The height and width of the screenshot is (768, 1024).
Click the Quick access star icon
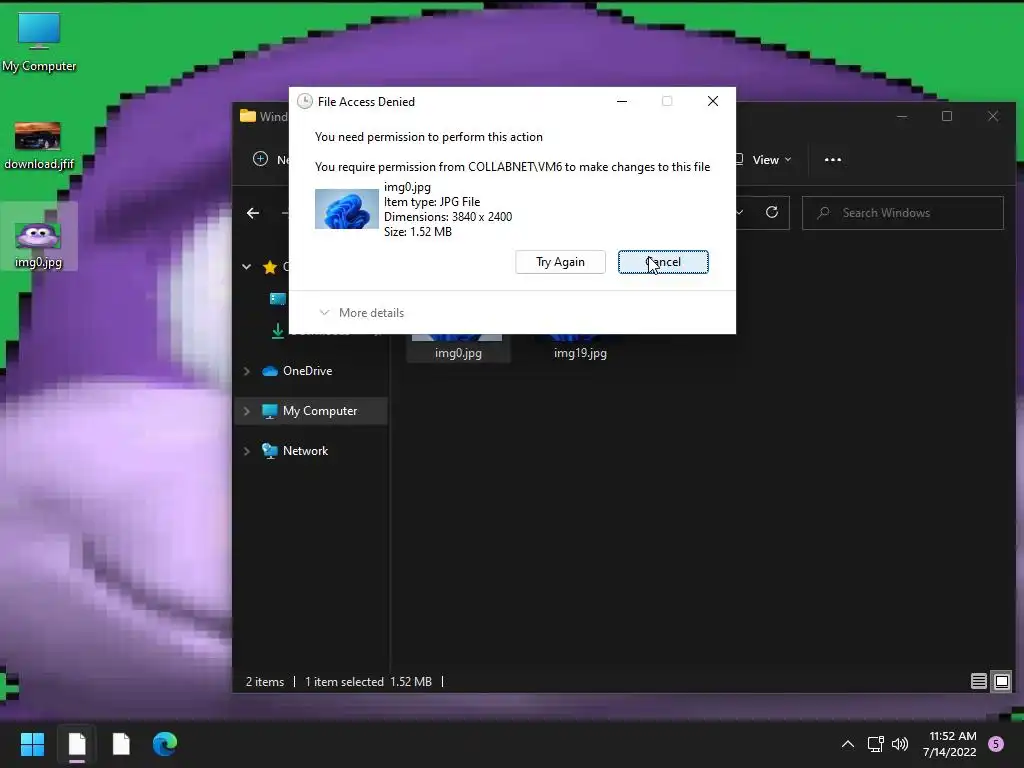[x=270, y=266]
